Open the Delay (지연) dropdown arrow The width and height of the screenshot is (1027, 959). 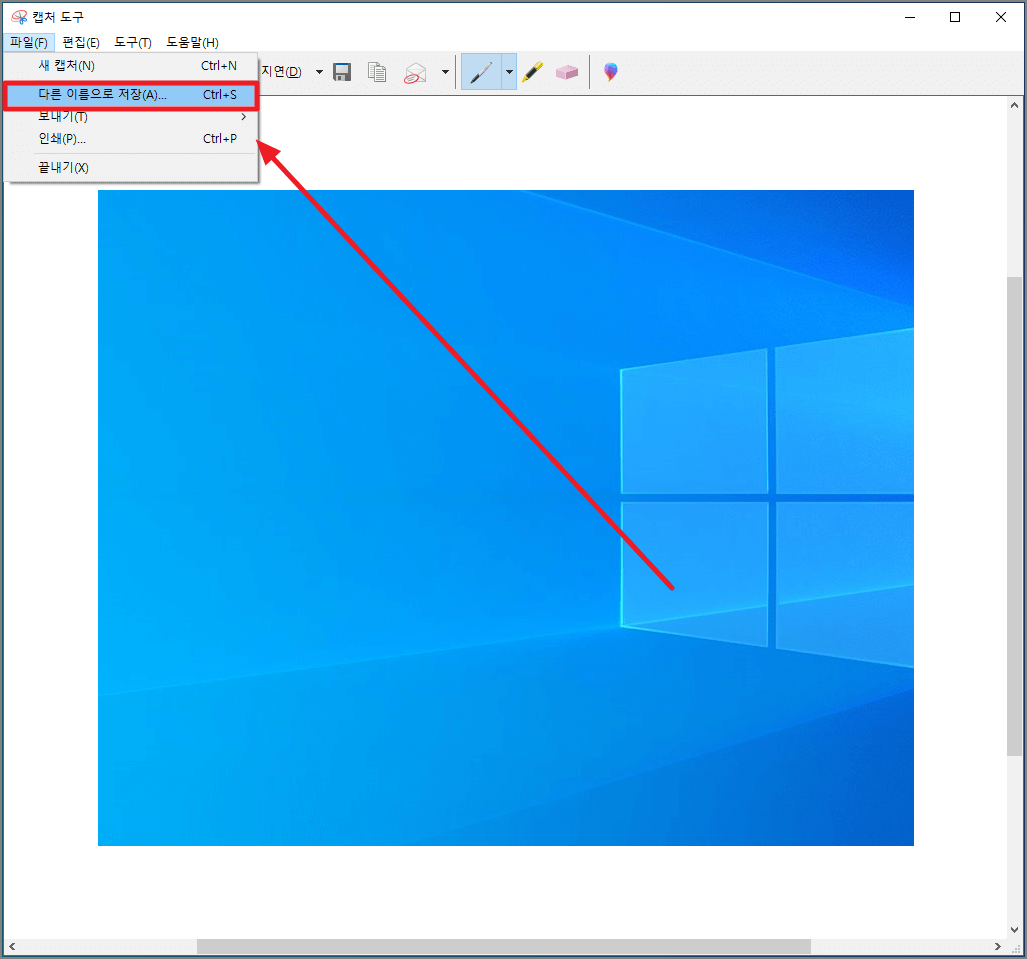(x=320, y=72)
